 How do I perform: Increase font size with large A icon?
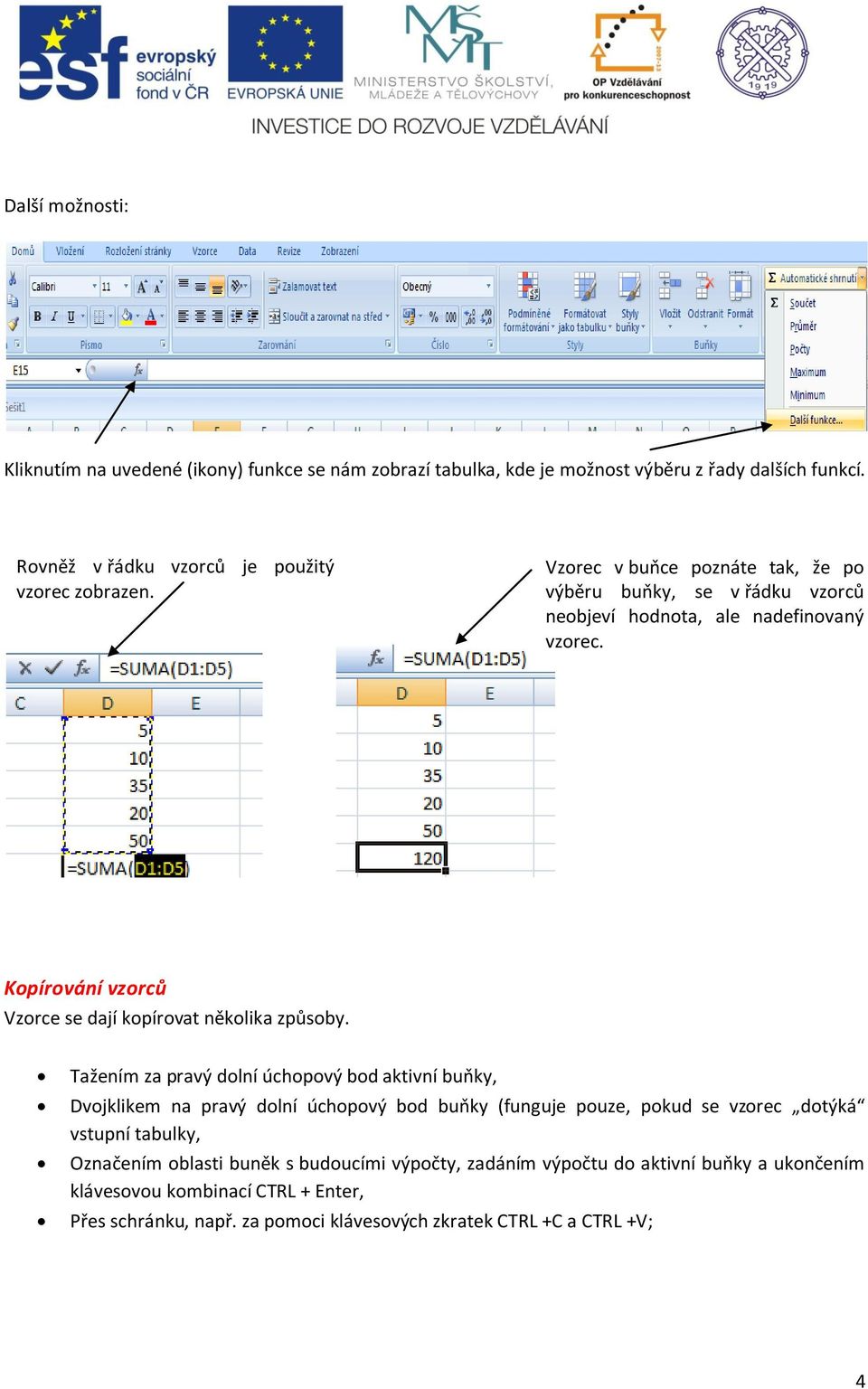(x=141, y=287)
